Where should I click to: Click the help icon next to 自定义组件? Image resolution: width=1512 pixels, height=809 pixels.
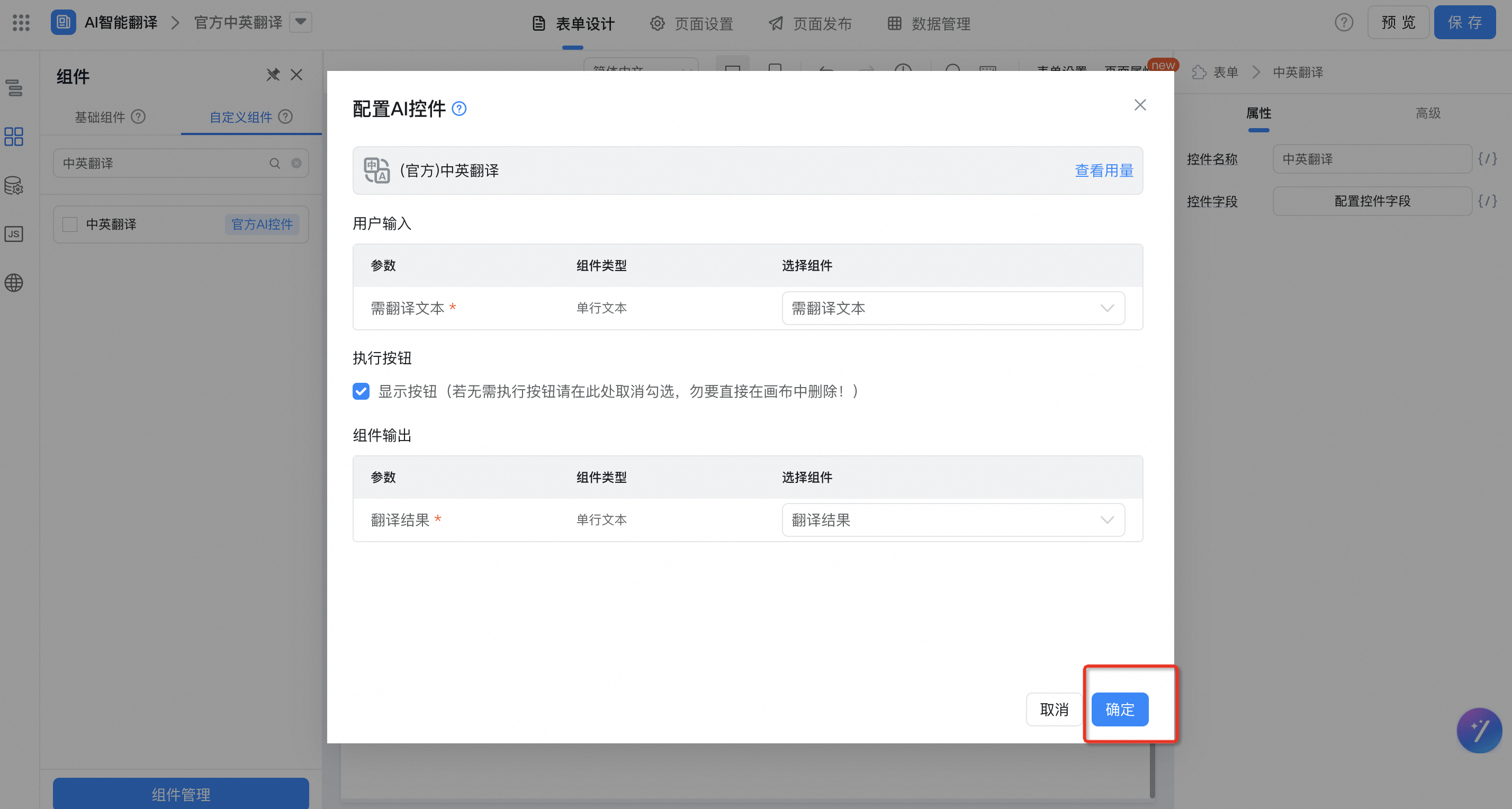click(285, 117)
